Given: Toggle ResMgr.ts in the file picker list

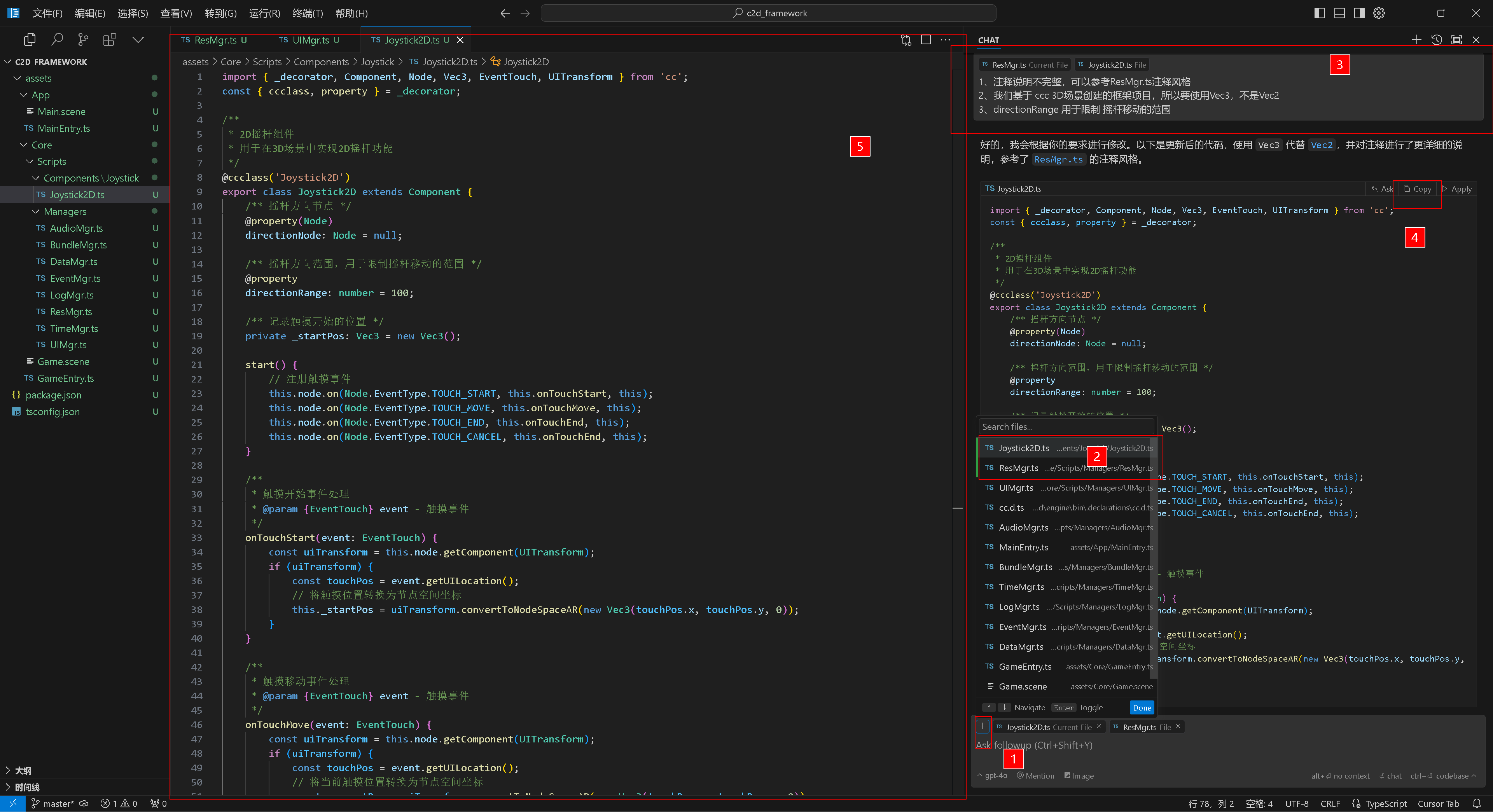Looking at the screenshot, I should point(1066,468).
